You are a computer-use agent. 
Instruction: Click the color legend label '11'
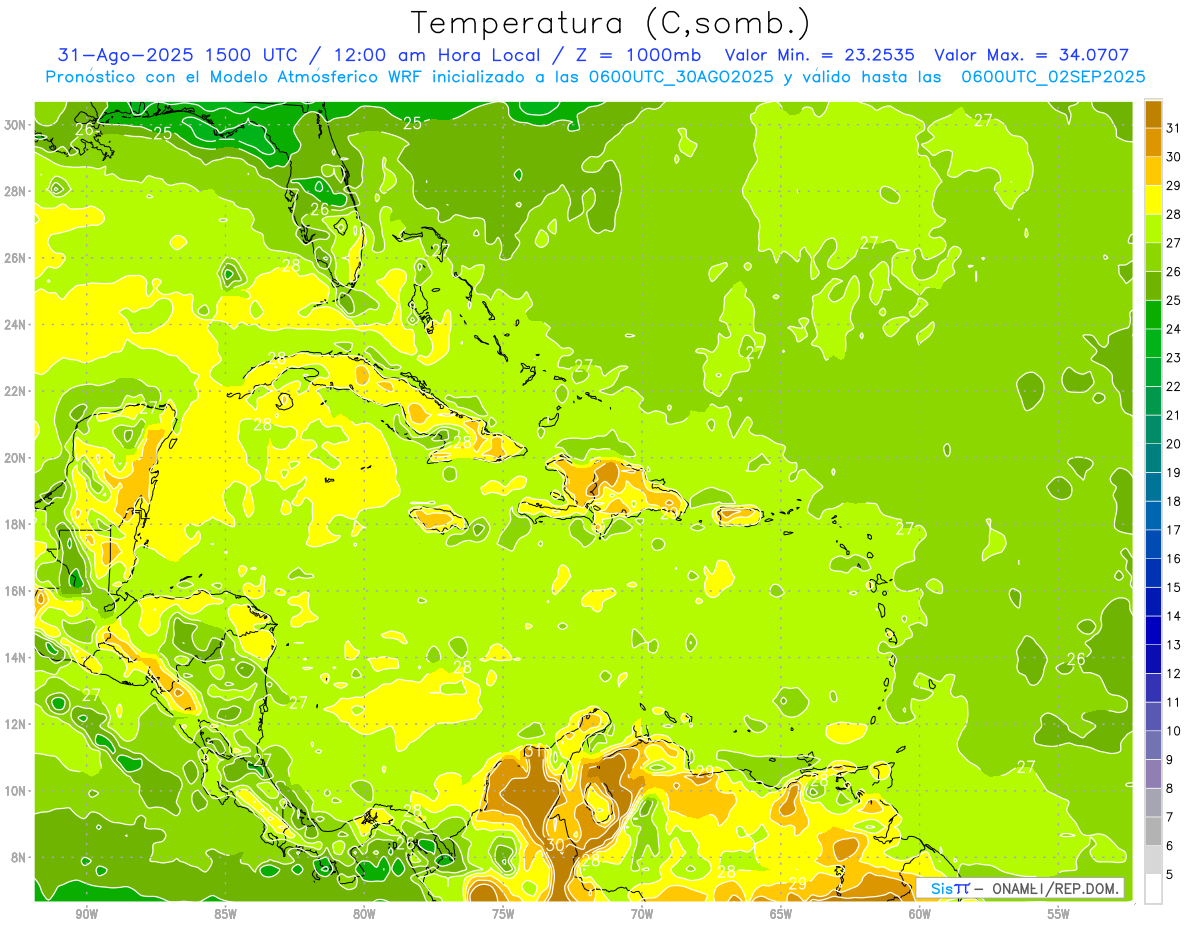(1174, 702)
